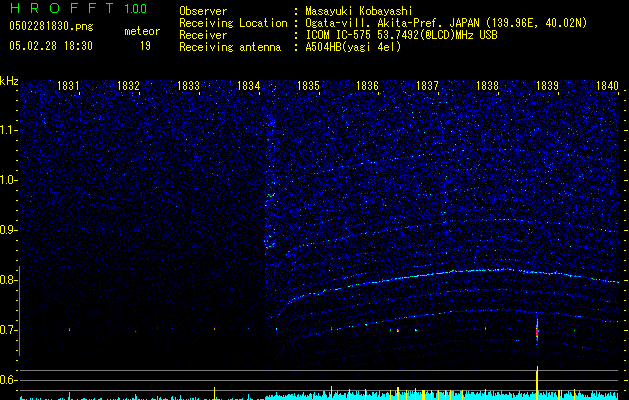Select observer name Masayuki Kobayashi
The image size is (629, 400).
[x=361, y=11]
